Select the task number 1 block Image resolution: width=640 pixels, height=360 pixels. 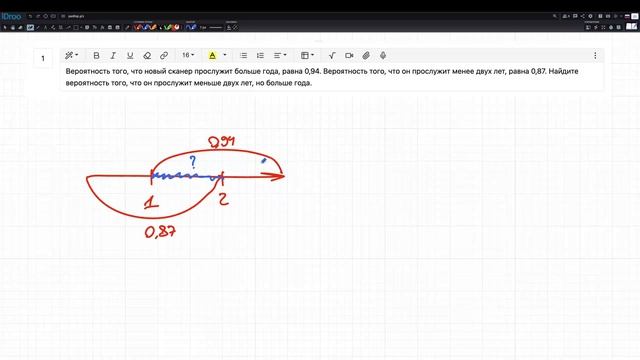coord(43,58)
